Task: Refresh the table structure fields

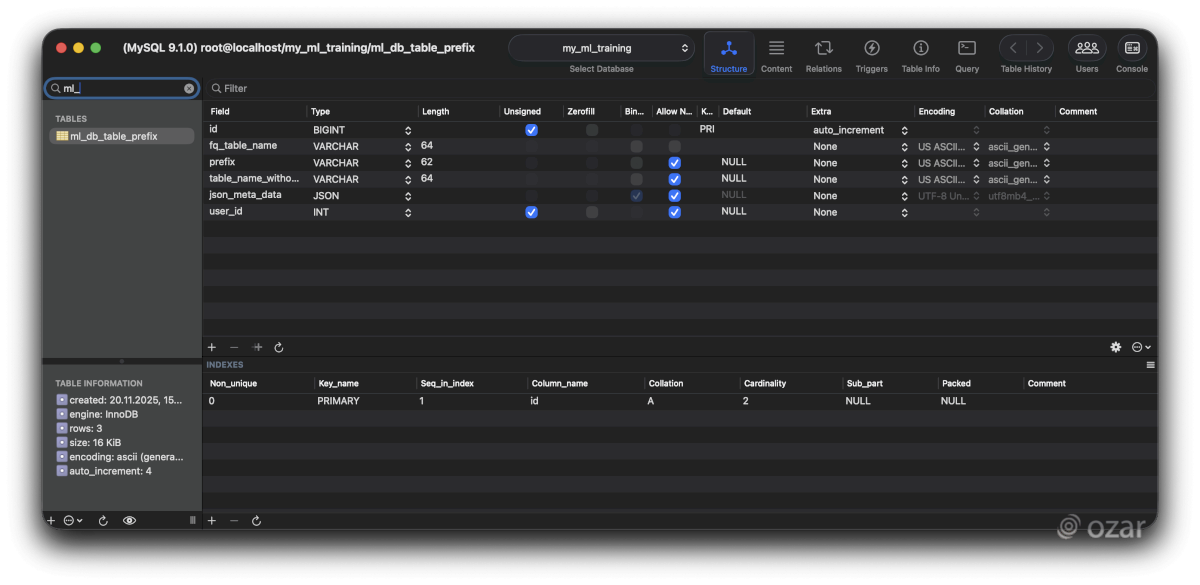Action: 279,347
